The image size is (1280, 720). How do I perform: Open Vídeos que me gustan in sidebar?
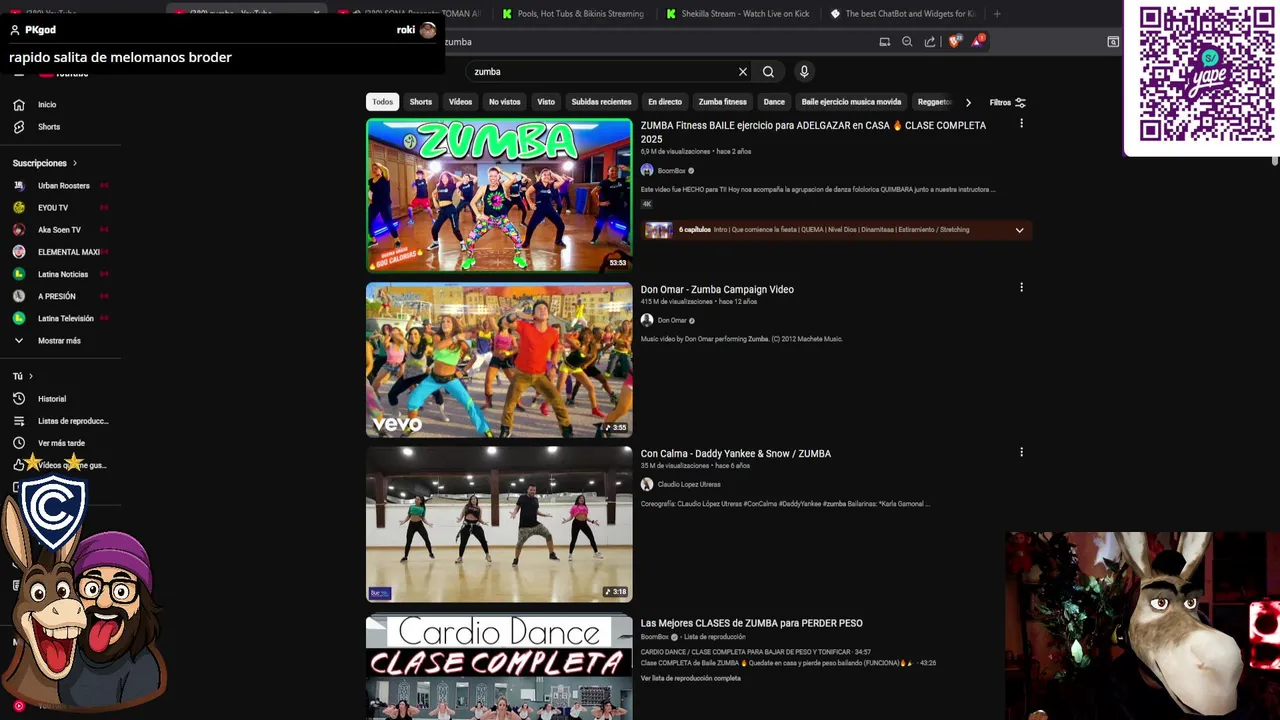[x=60, y=465]
